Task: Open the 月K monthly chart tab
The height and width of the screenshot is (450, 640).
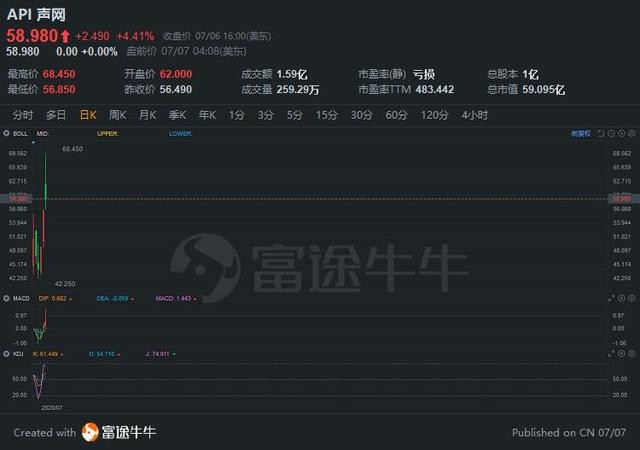Action: coord(148,115)
